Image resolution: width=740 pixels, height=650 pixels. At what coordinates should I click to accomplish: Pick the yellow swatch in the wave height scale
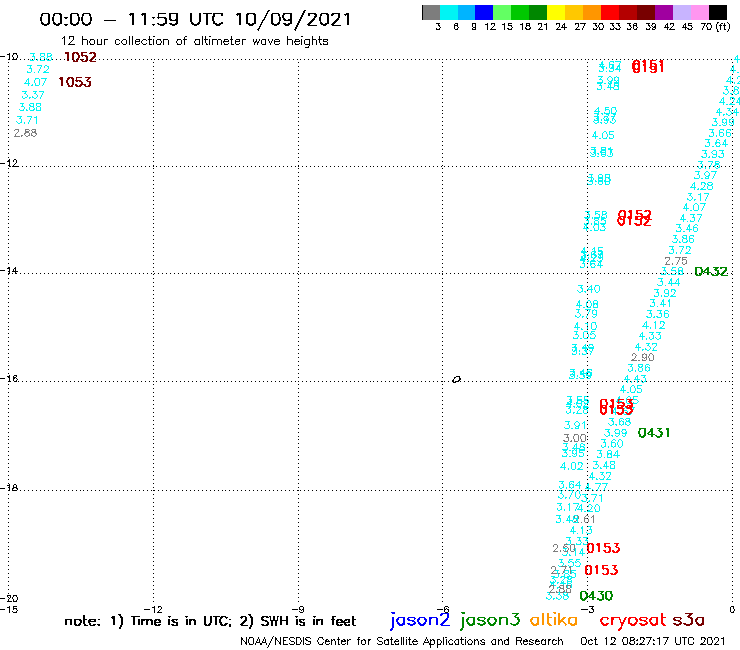[x=556, y=12]
